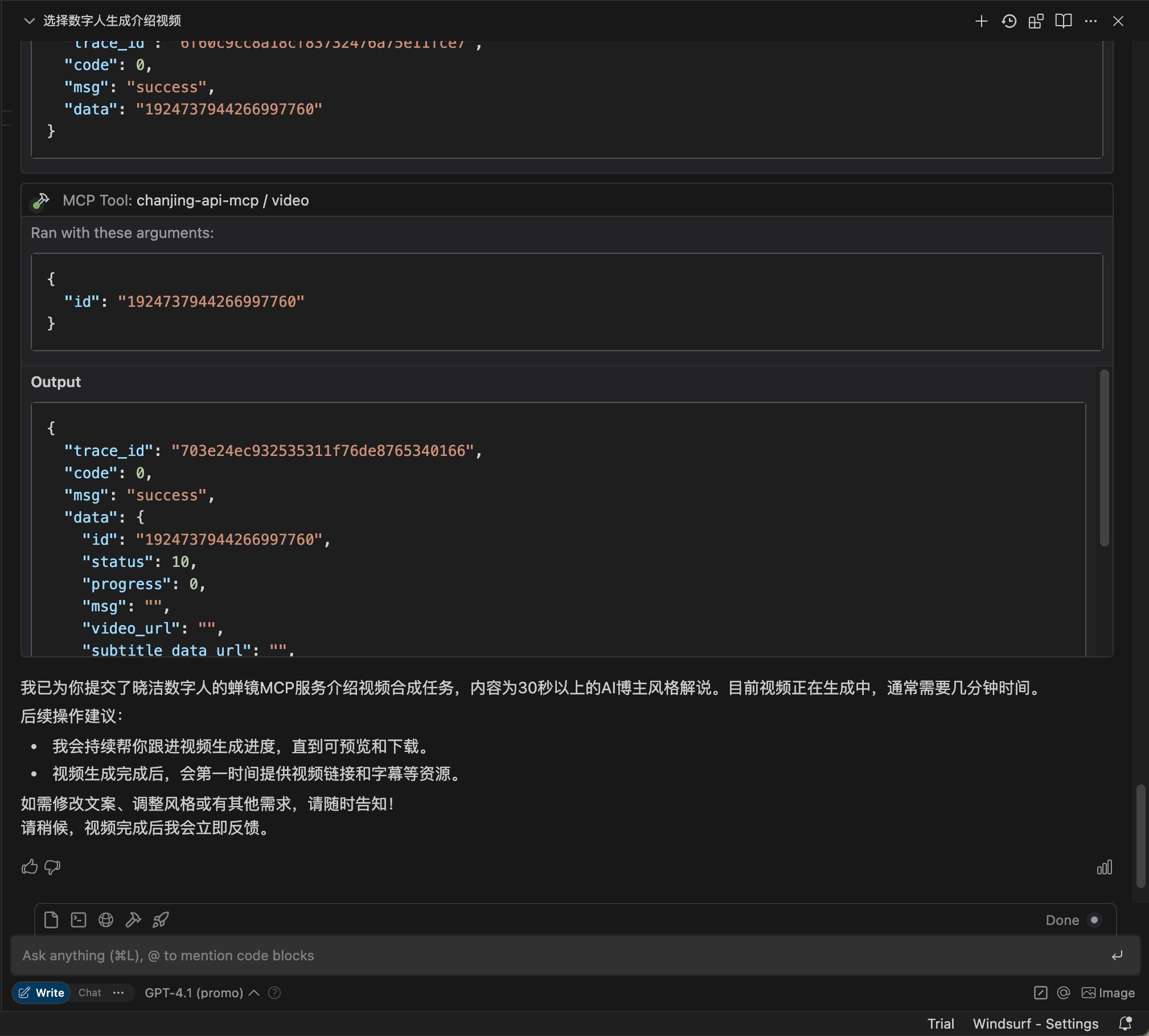The image size is (1149, 1036).
Task: Click the MCP tools hammer icon above input
Action: pos(133,920)
